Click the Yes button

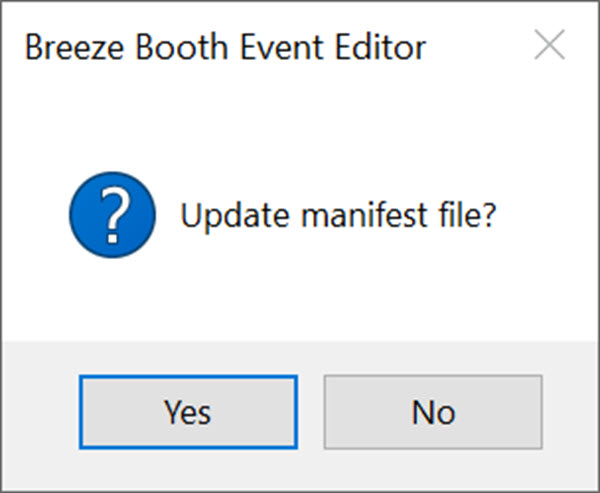(x=188, y=412)
